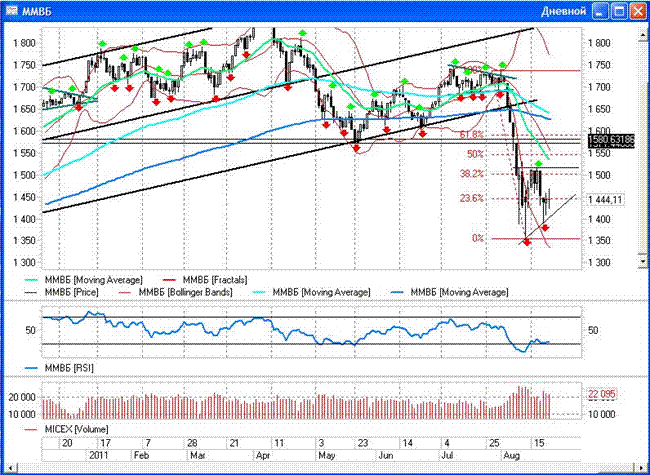Click the Feb month label on the time axis
This screenshot has height=475, width=650.
point(141,456)
